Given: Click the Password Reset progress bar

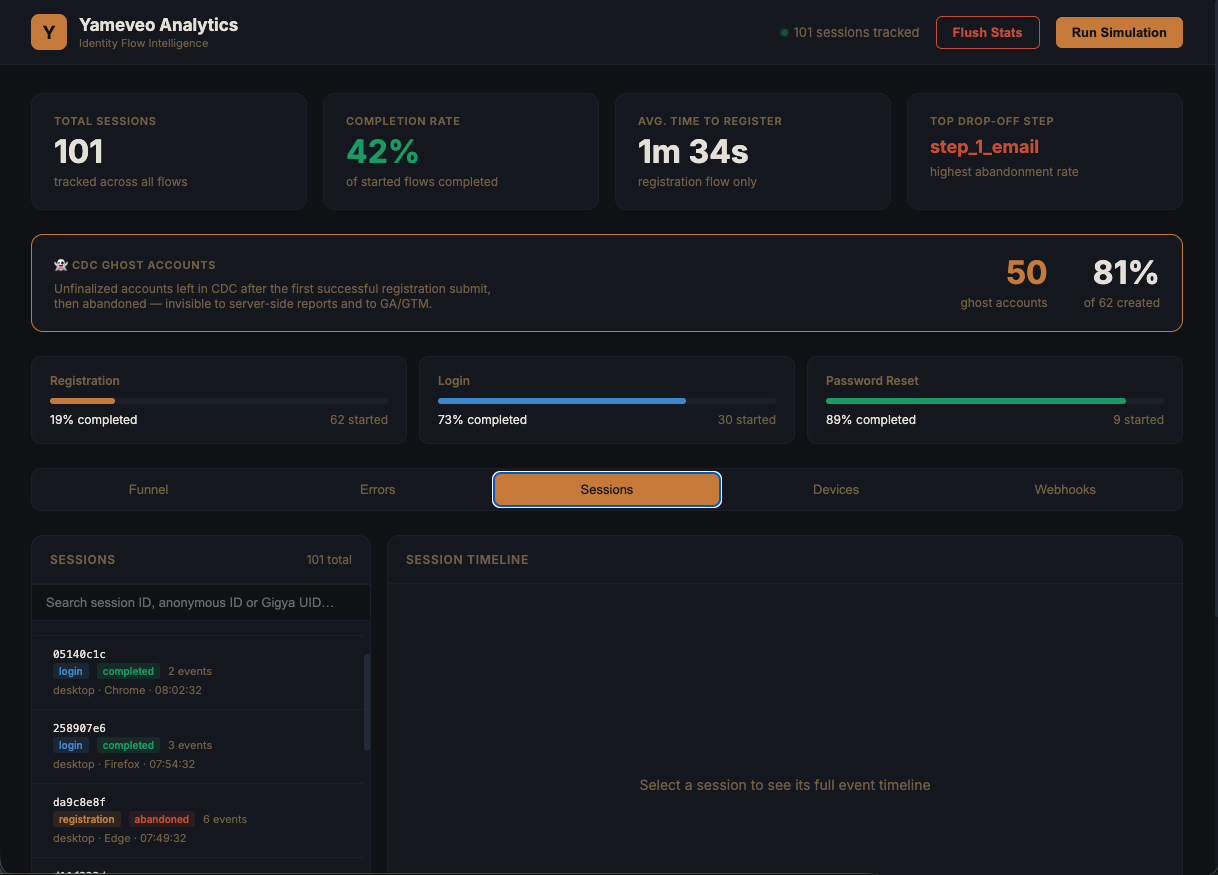Looking at the screenshot, I should click(x=995, y=401).
